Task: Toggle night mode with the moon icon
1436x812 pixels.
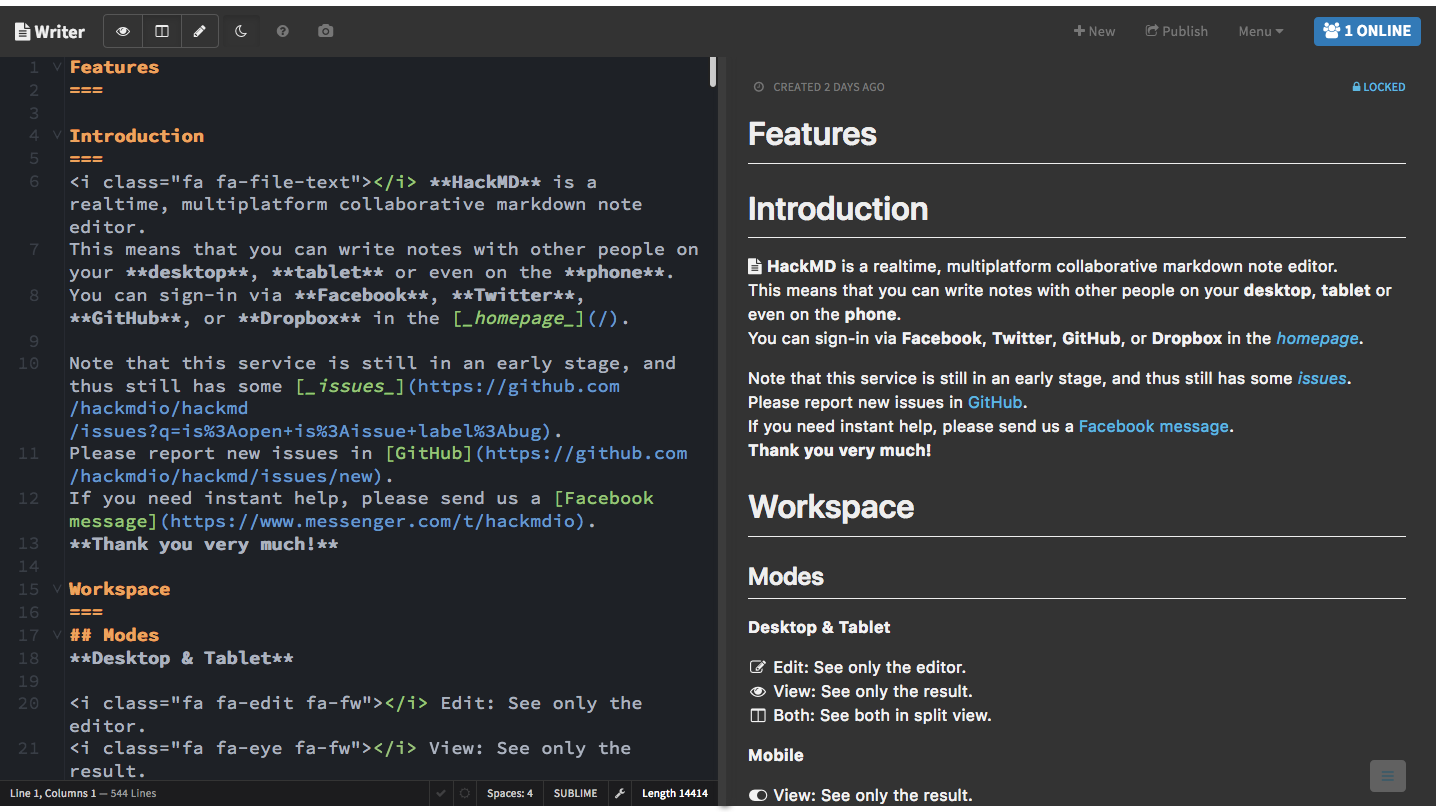Action: [x=241, y=31]
